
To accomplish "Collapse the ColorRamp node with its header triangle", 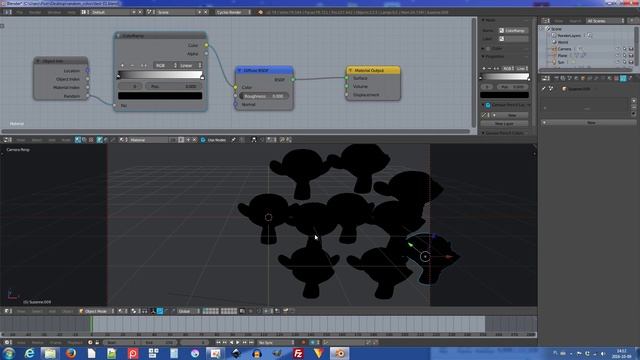I will [118, 36].
